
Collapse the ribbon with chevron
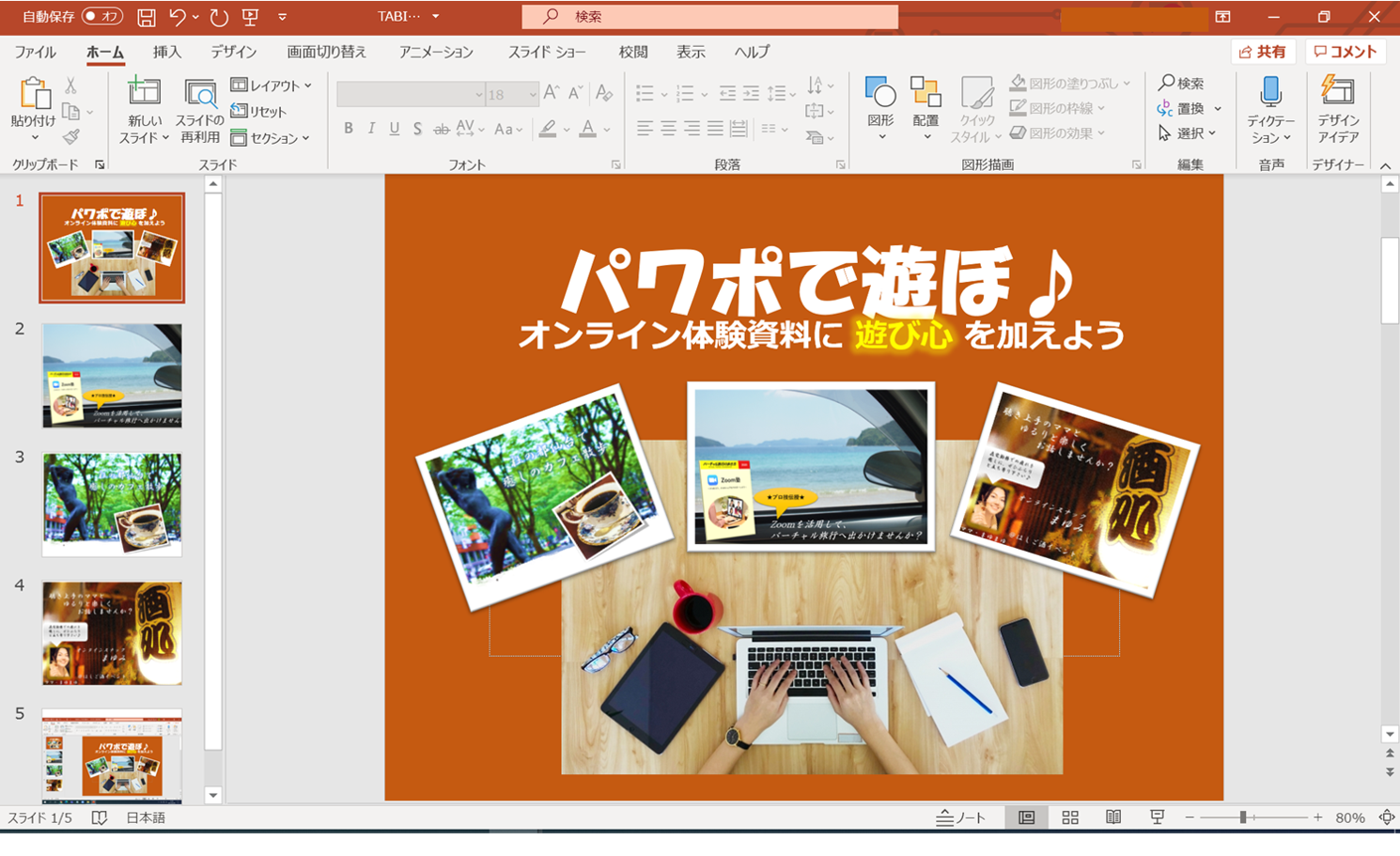click(1385, 165)
